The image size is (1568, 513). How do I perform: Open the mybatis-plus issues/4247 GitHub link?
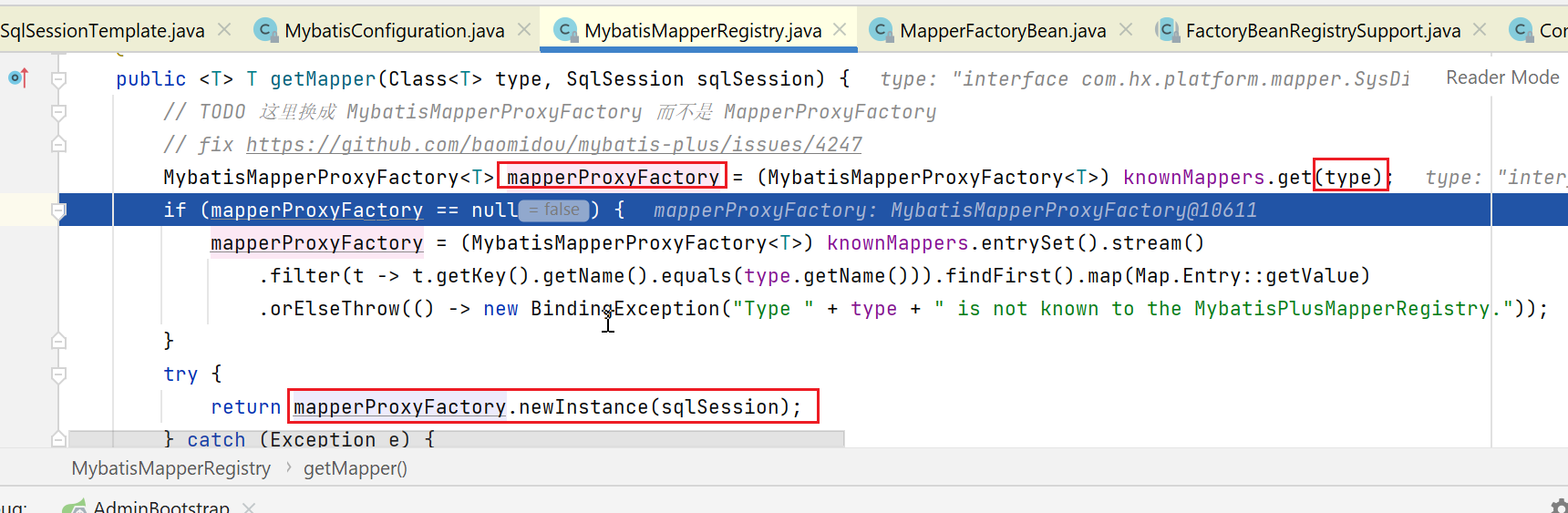[x=553, y=145]
